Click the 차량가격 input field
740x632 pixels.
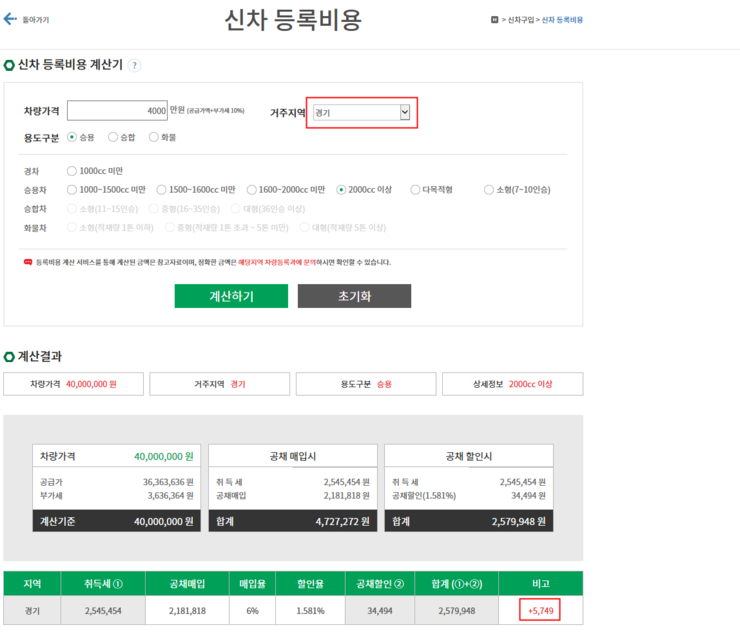pyautogui.click(x=118, y=110)
